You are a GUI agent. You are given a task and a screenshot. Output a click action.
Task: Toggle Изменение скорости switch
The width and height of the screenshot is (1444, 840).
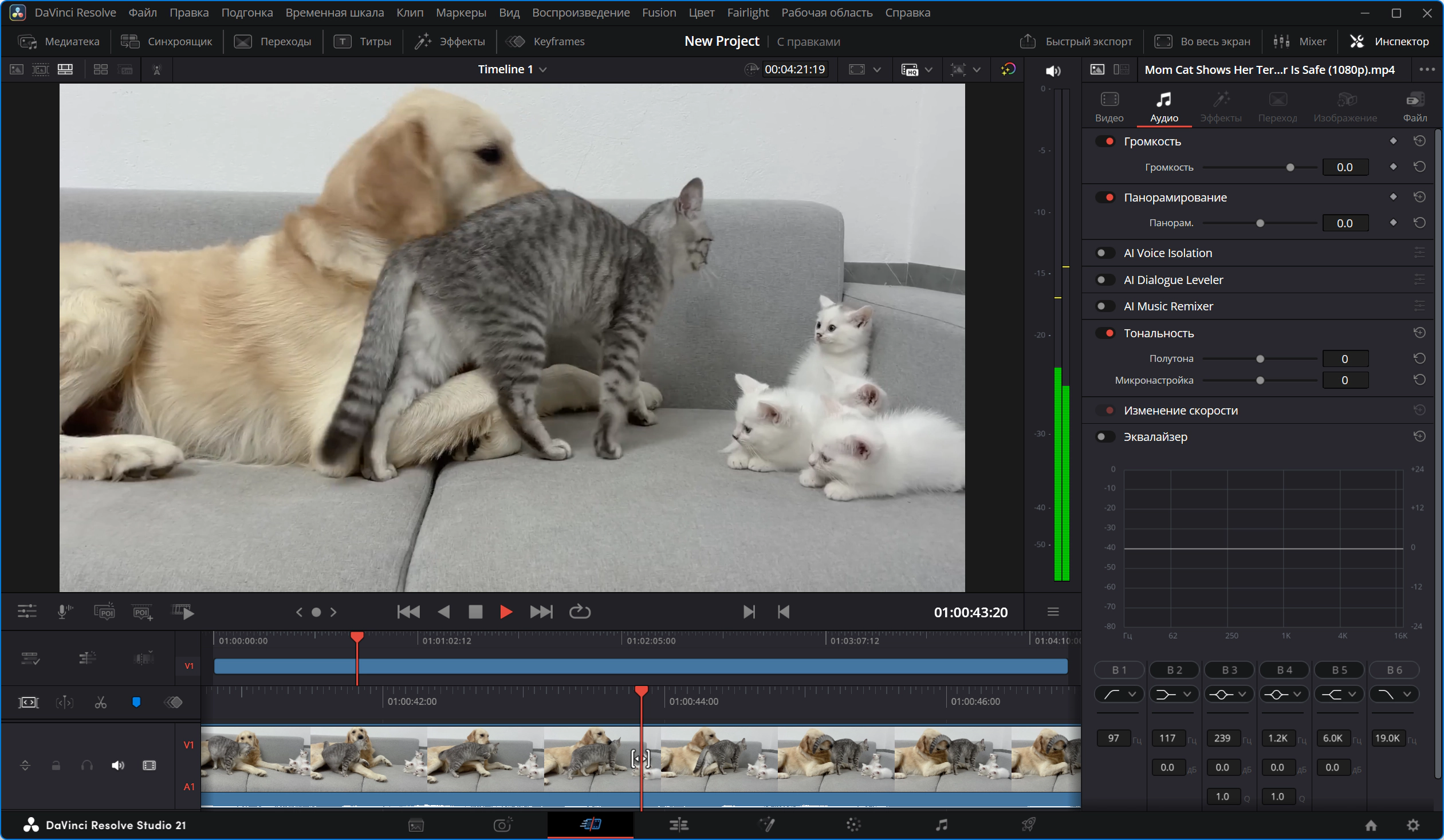click(x=1105, y=410)
